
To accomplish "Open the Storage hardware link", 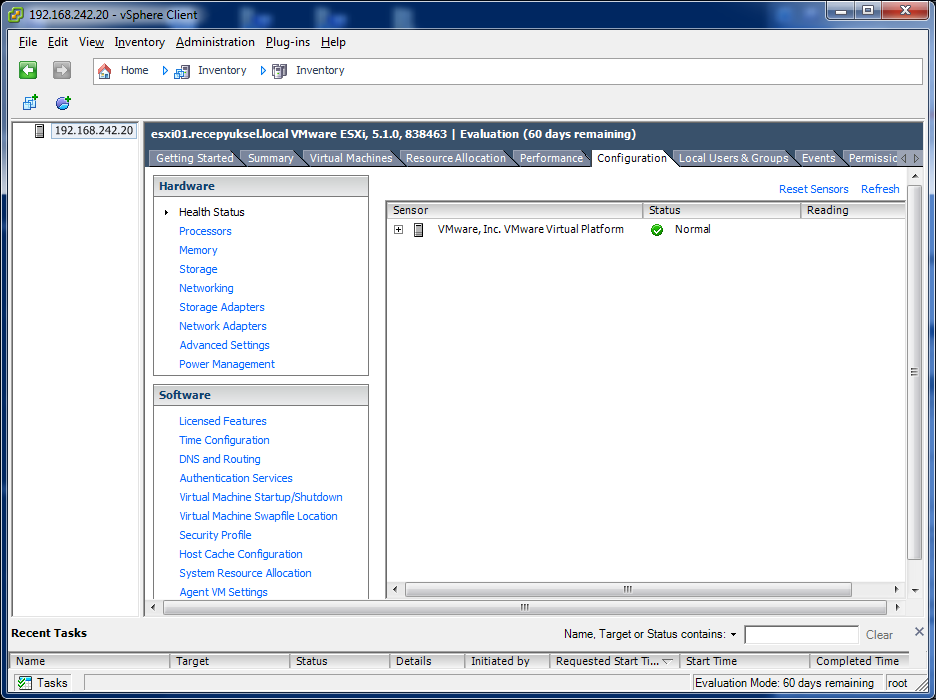I will (x=198, y=270).
